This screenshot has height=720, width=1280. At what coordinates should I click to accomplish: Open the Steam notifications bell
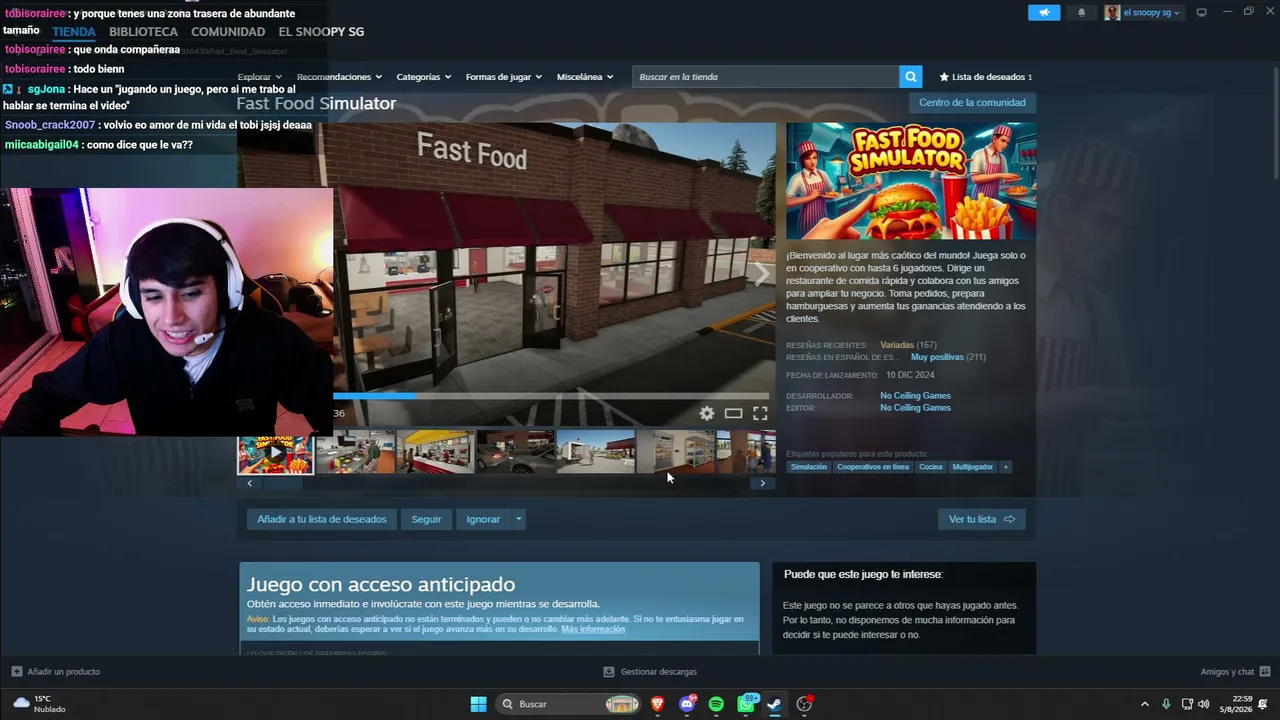pos(1081,12)
